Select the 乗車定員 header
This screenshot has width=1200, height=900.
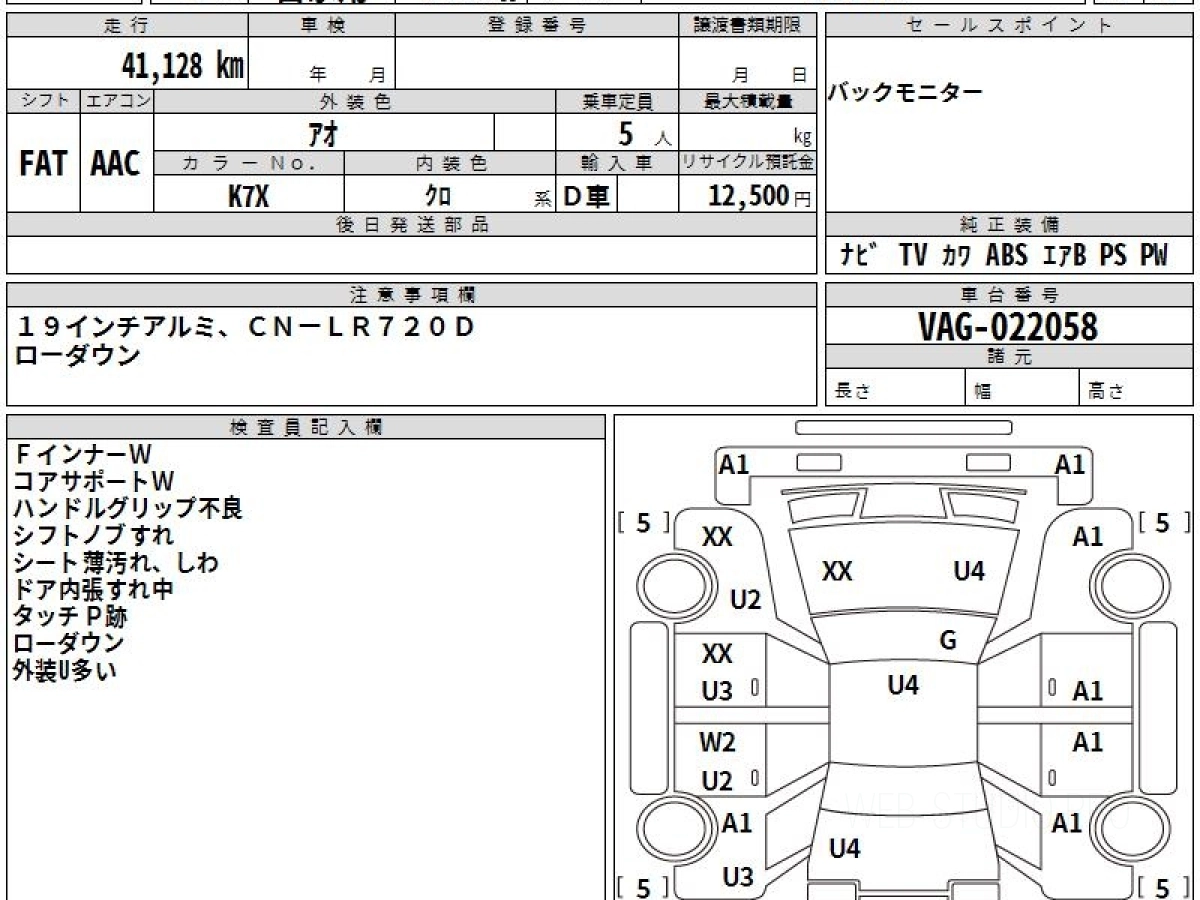pyautogui.click(x=617, y=101)
